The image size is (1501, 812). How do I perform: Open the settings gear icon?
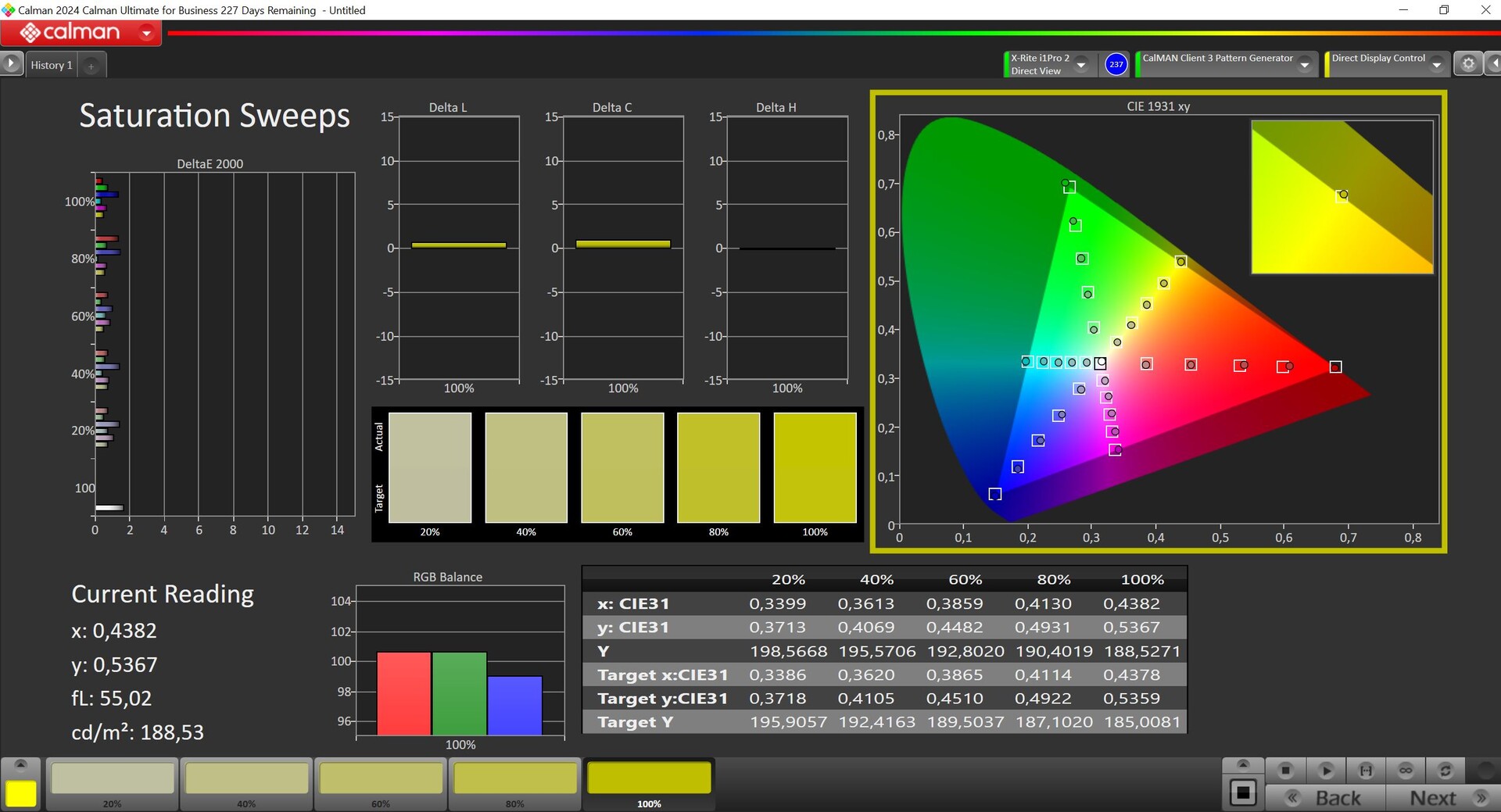(1468, 64)
